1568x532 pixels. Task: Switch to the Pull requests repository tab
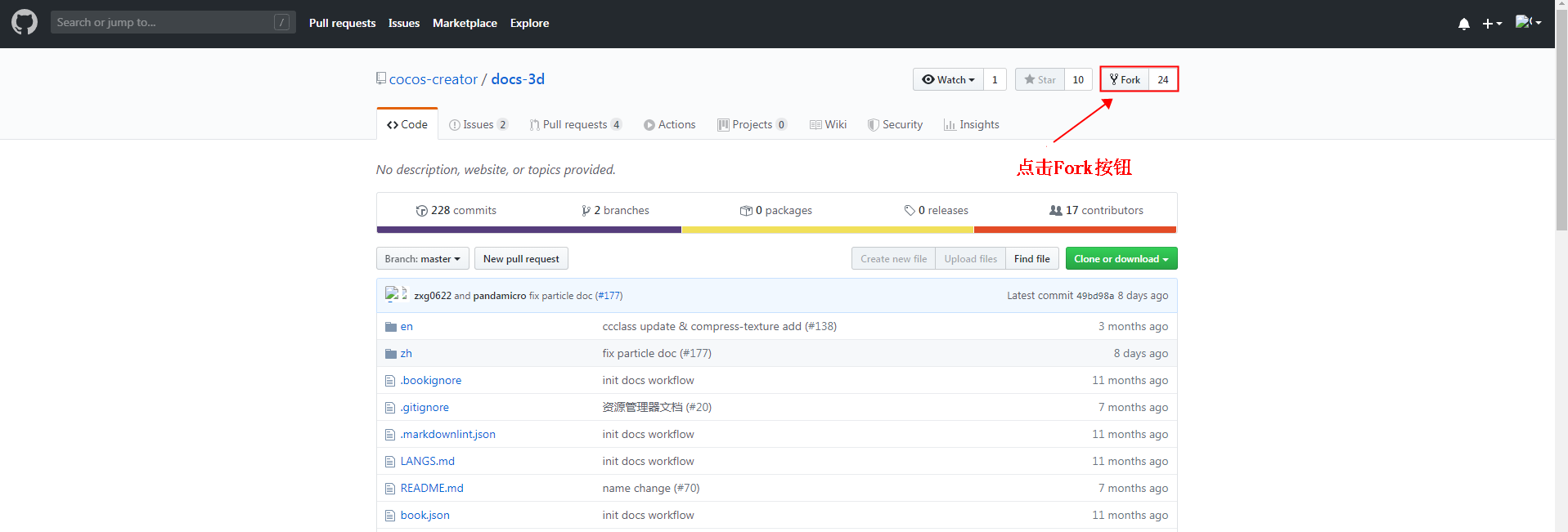(x=576, y=124)
